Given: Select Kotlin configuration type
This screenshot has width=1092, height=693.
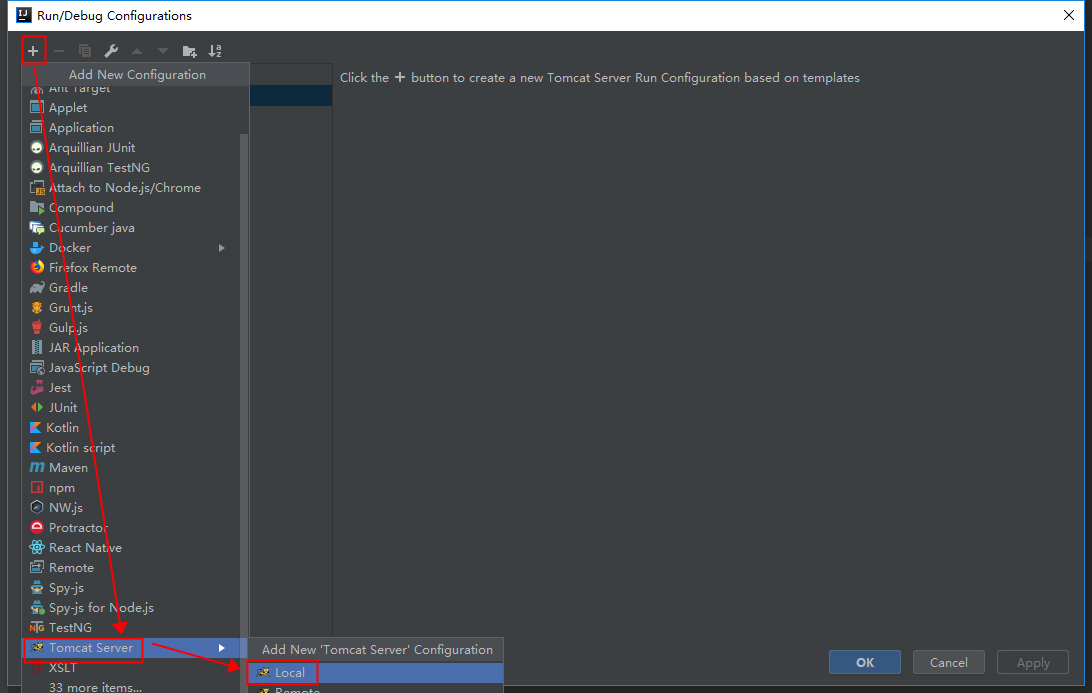Looking at the screenshot, I should tap(131, 428).
